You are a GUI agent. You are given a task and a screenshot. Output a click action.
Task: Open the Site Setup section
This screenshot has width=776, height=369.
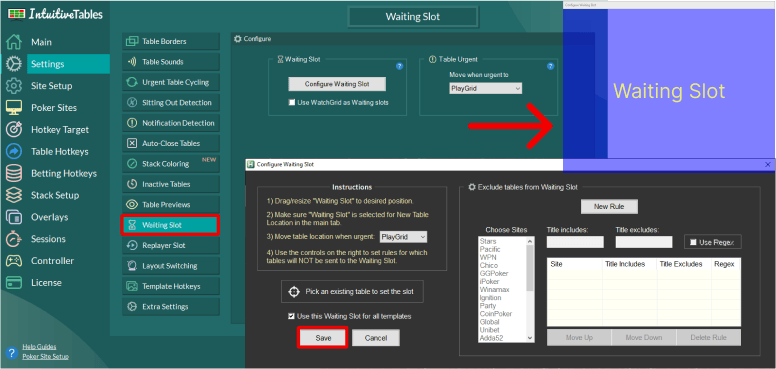51,86
